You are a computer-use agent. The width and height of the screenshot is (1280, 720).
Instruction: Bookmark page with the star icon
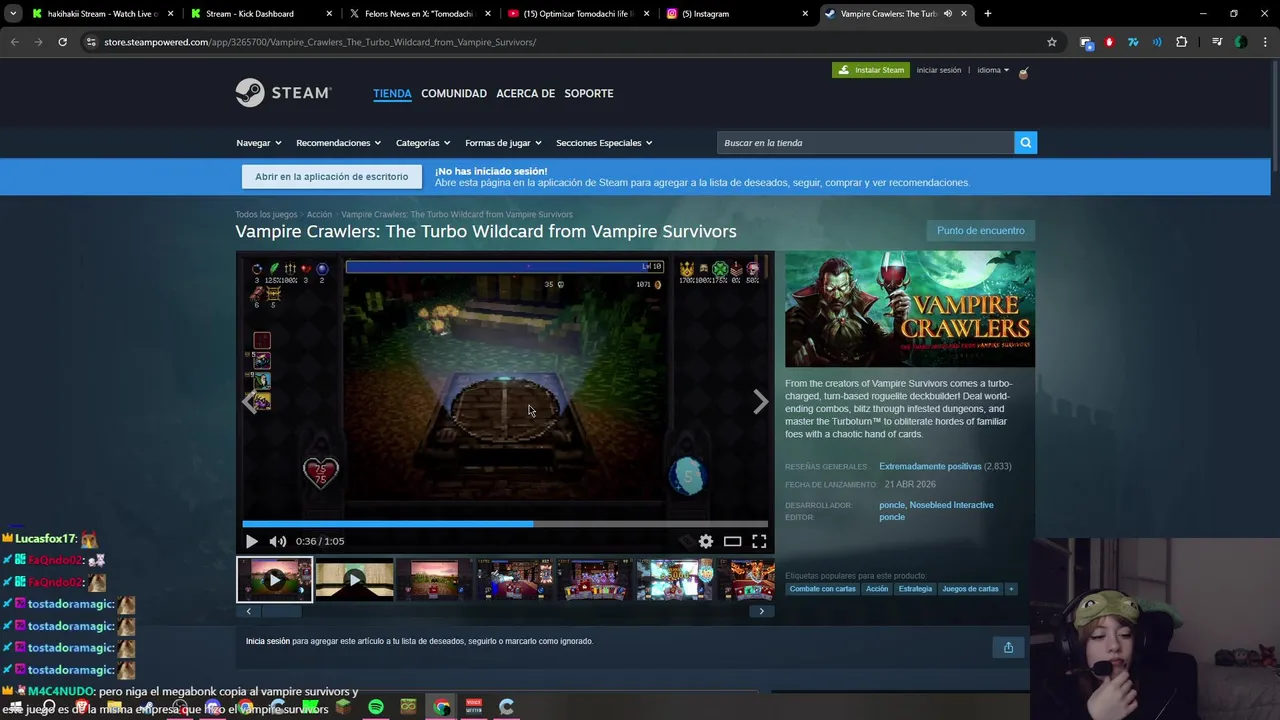(x=1052, y=42)
